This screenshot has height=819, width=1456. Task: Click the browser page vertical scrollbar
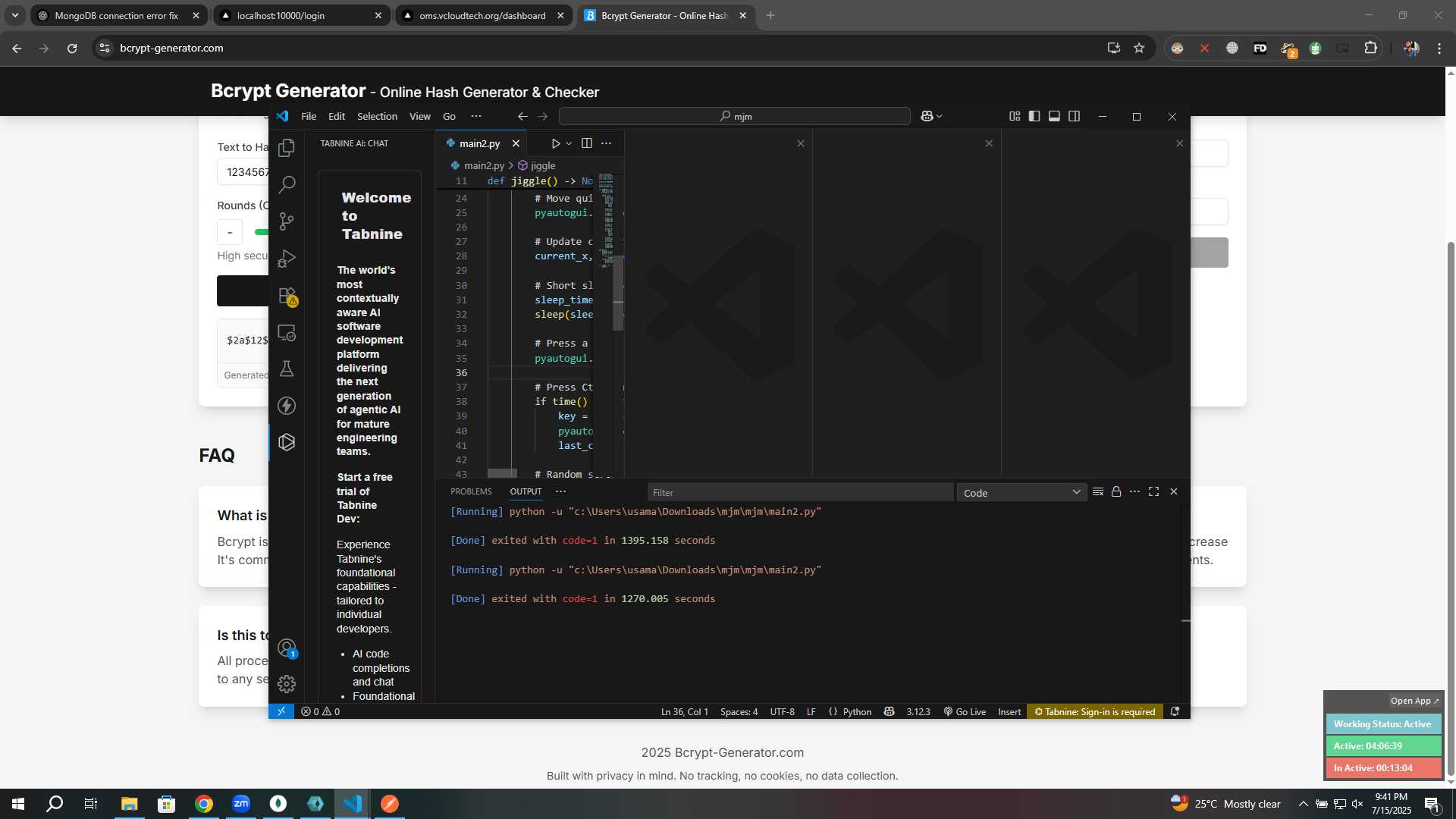click(x=1451, y=510)
